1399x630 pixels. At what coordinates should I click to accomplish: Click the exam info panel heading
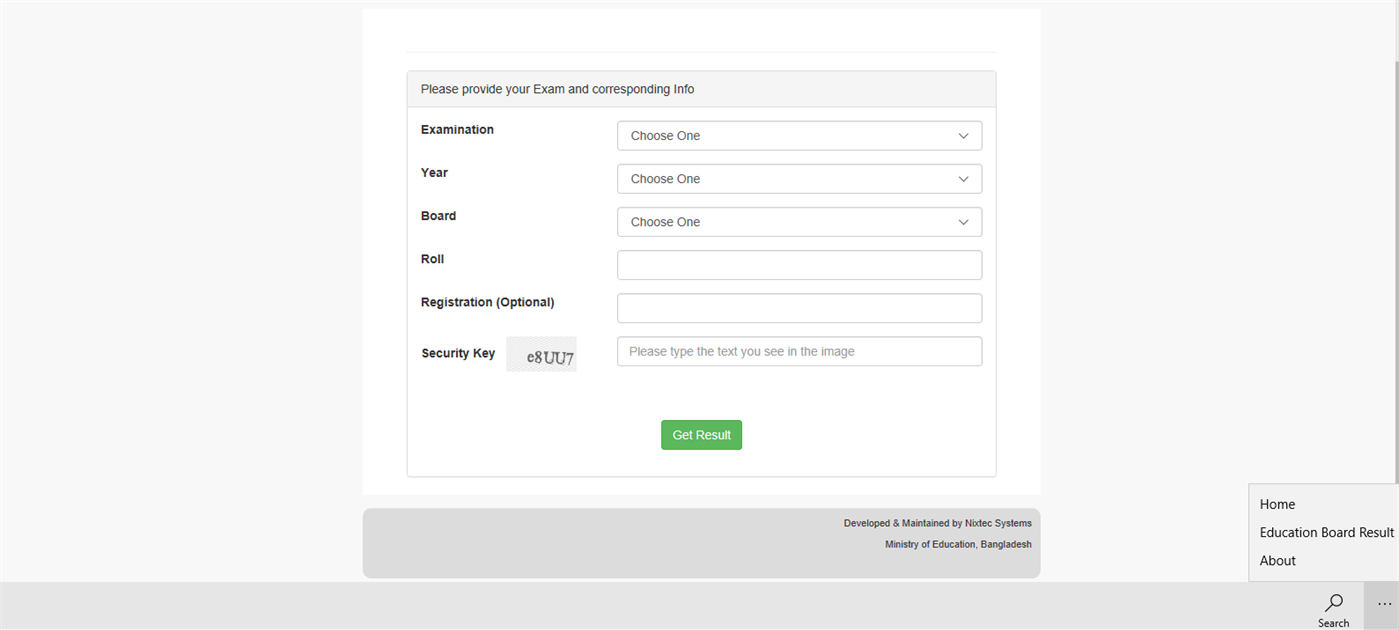pyautogui.click(x=557, y=89)
